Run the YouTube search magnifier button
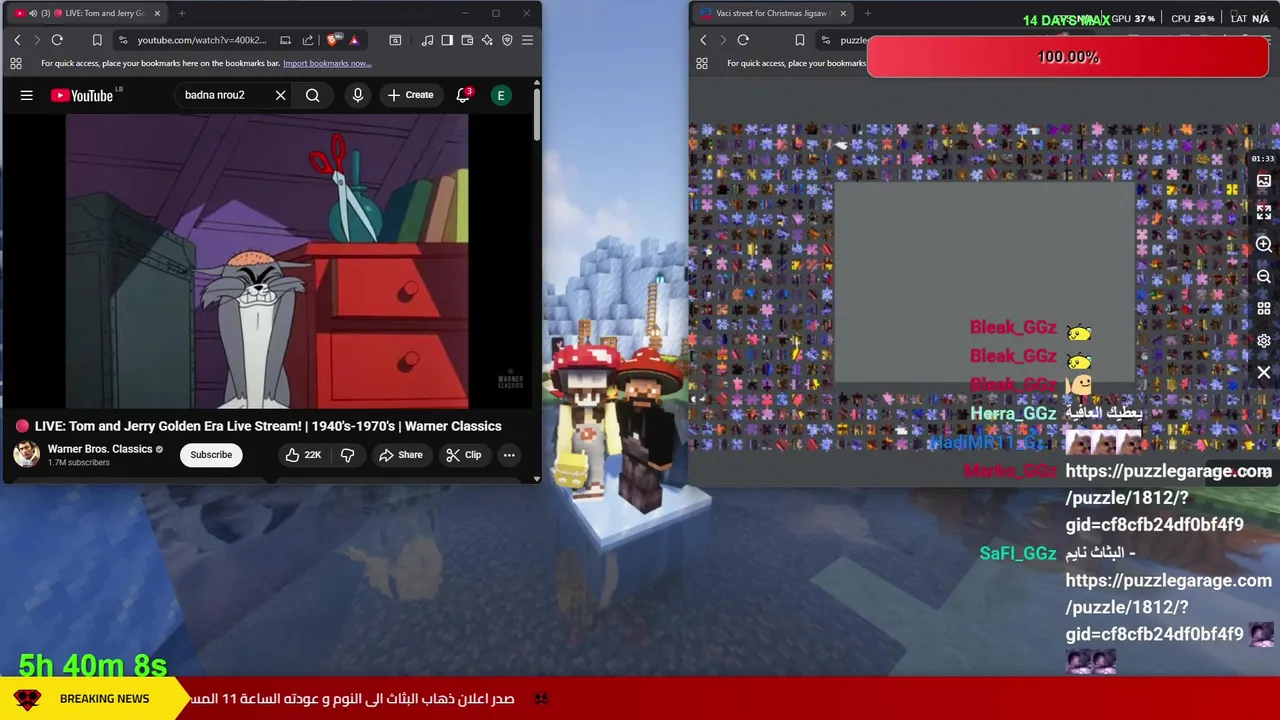The width and height of the screenshot is (1280, 720). 313,95
